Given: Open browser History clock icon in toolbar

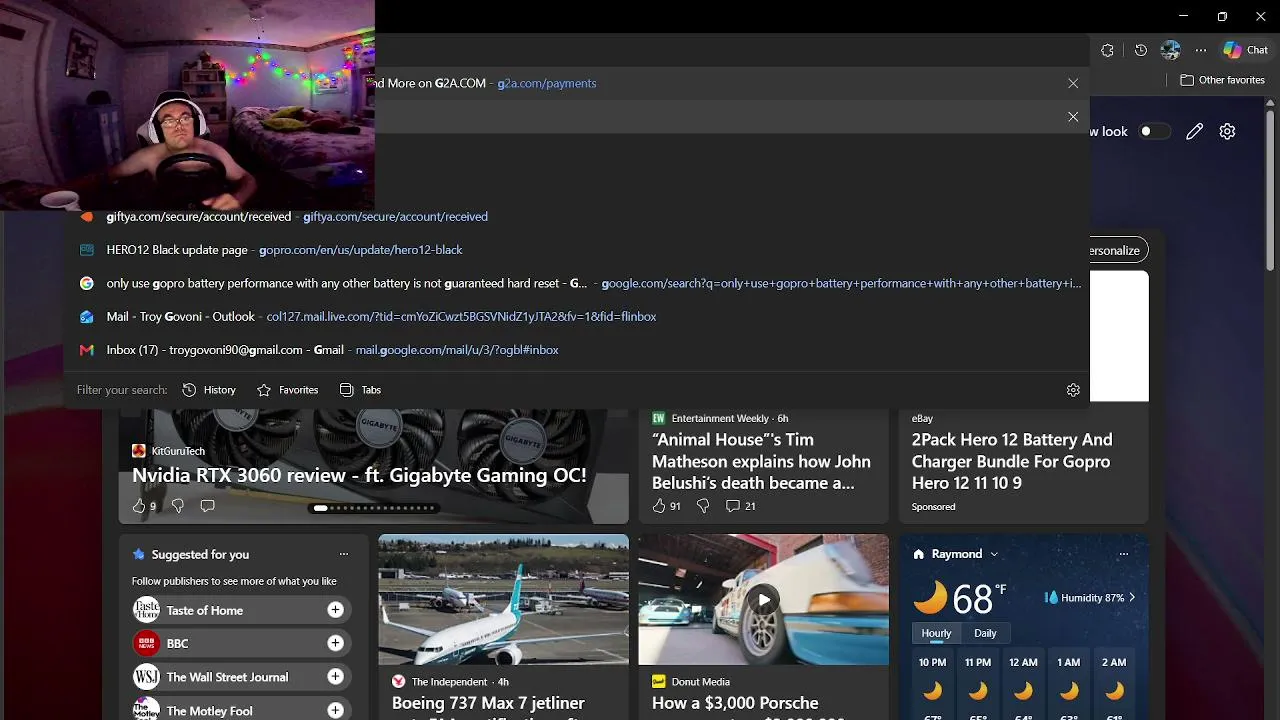Looking at the screenshot, I should pos(1140,50).
